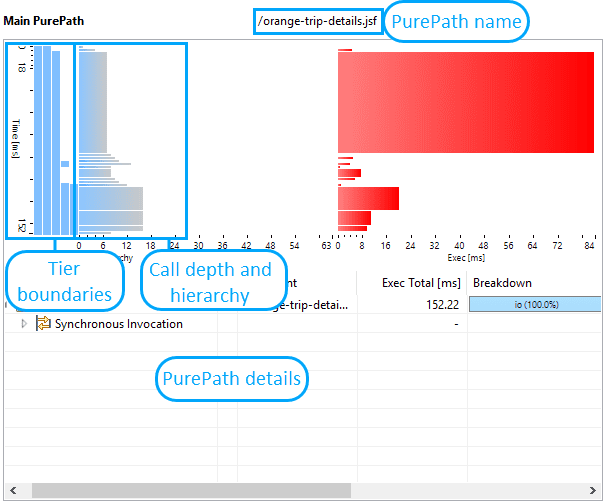Click the Time [ms] vertical axis label
Viewport: 605px width, 502px height.
point(15,139)
